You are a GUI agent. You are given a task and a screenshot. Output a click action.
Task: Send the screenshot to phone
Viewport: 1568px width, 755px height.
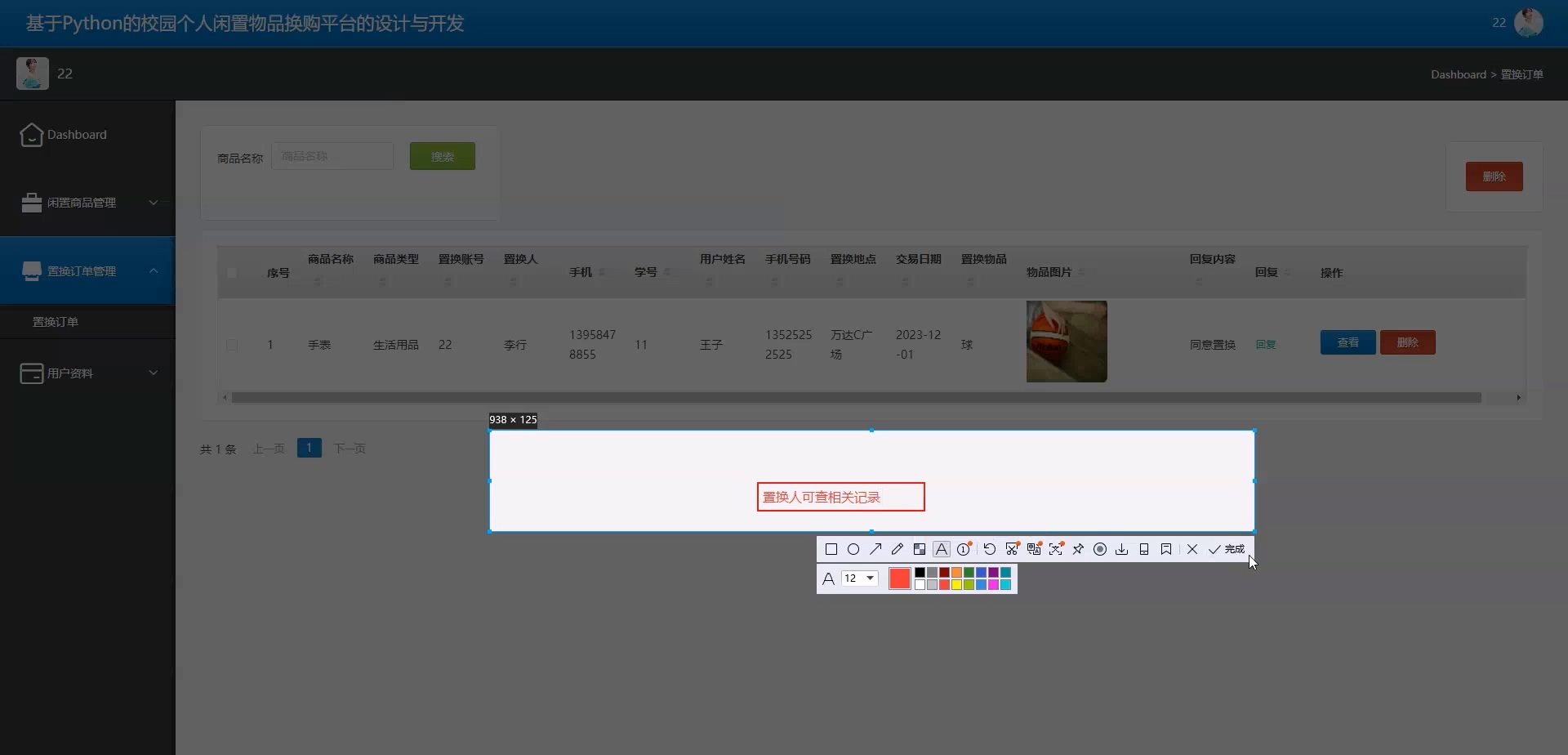[x=1144, y=549]
